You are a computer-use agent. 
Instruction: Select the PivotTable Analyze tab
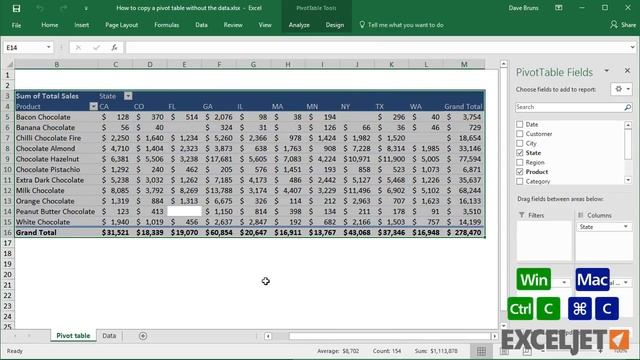pos(299,25)
